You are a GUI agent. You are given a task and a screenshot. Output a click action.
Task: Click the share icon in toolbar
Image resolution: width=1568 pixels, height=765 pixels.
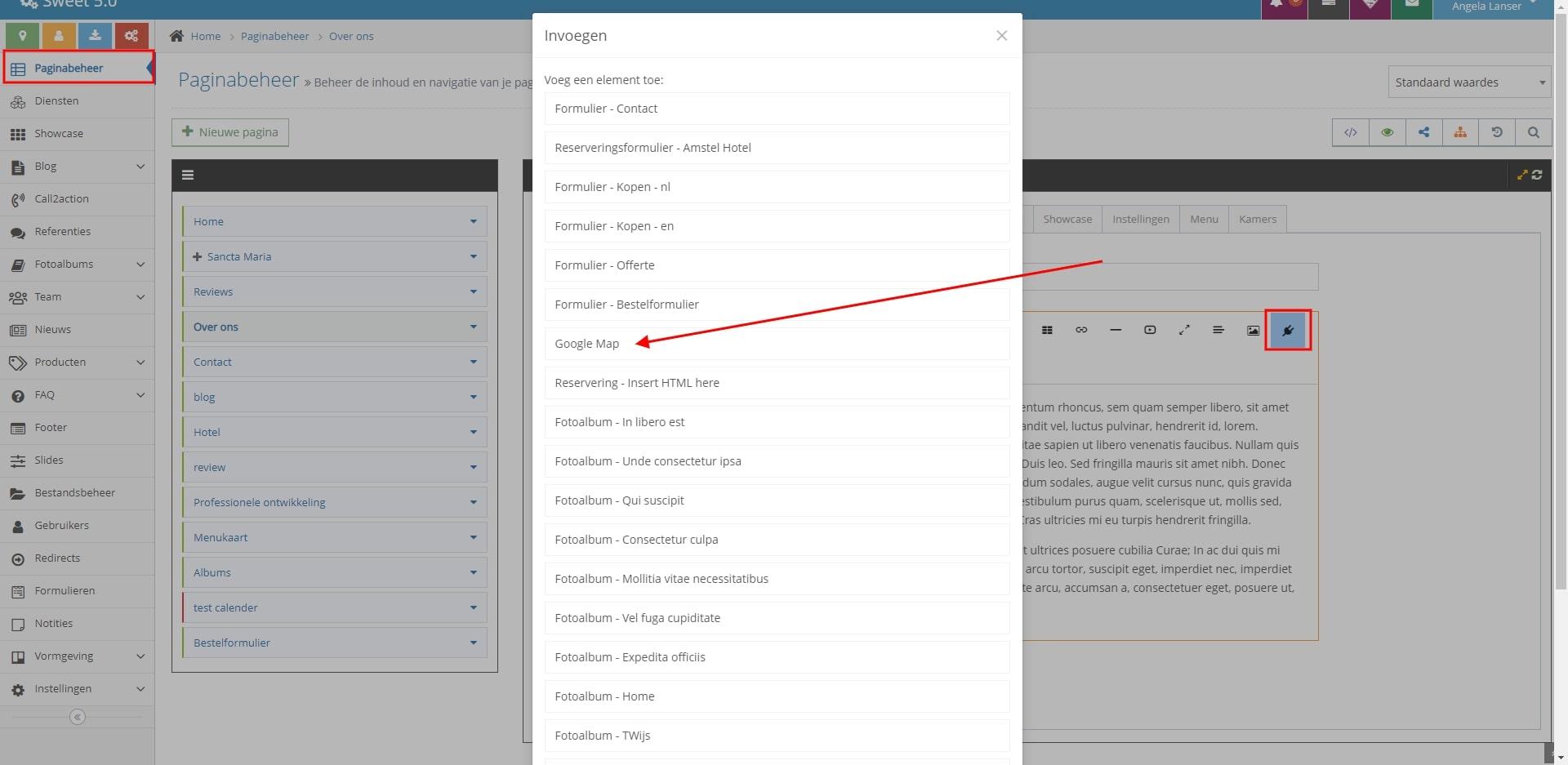click(x=1423, y=132)
